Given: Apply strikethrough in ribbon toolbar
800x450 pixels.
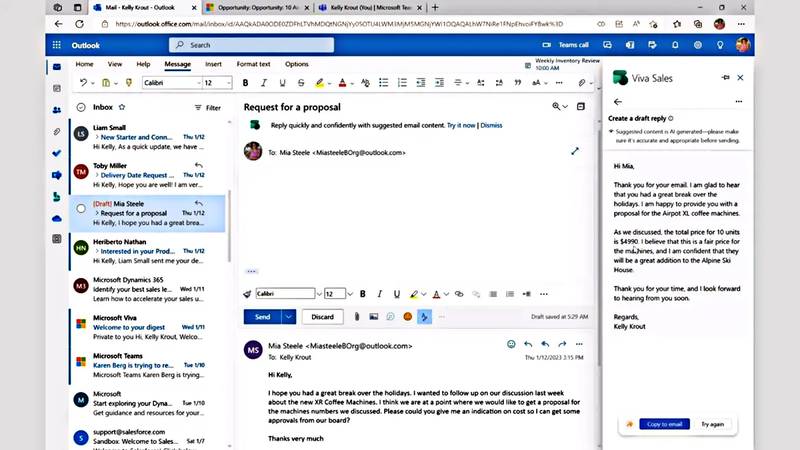Looking at the screenshot, I should (x=301, y=83).
